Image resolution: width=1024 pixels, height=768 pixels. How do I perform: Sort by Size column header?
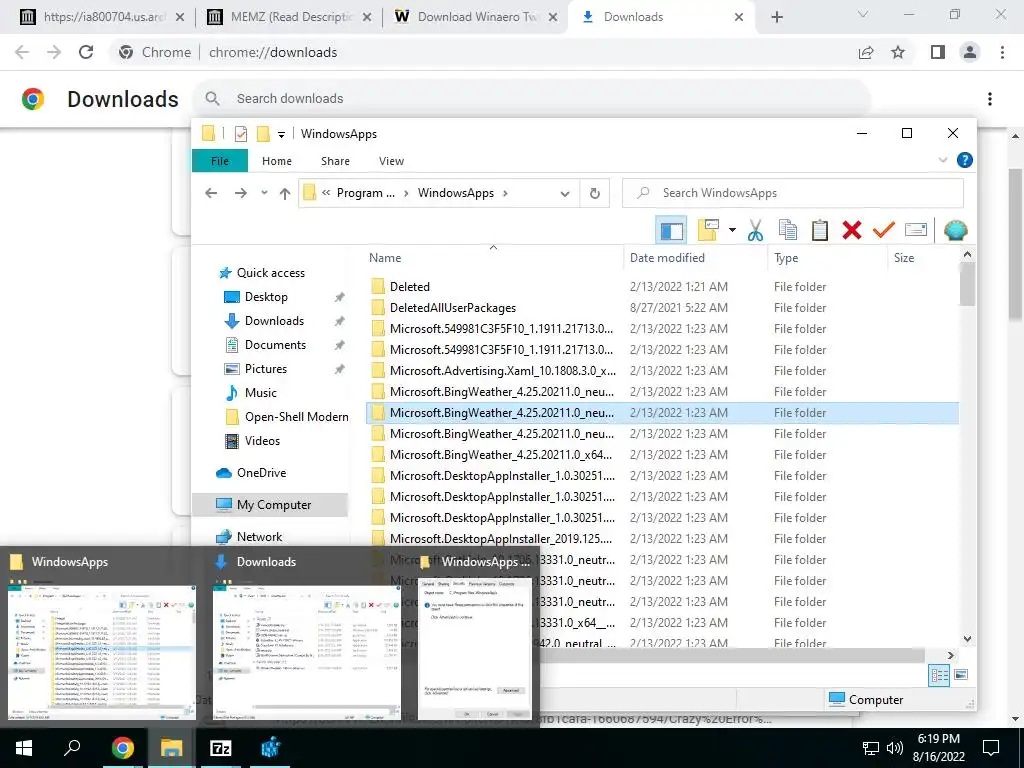(x=904, y=257)
